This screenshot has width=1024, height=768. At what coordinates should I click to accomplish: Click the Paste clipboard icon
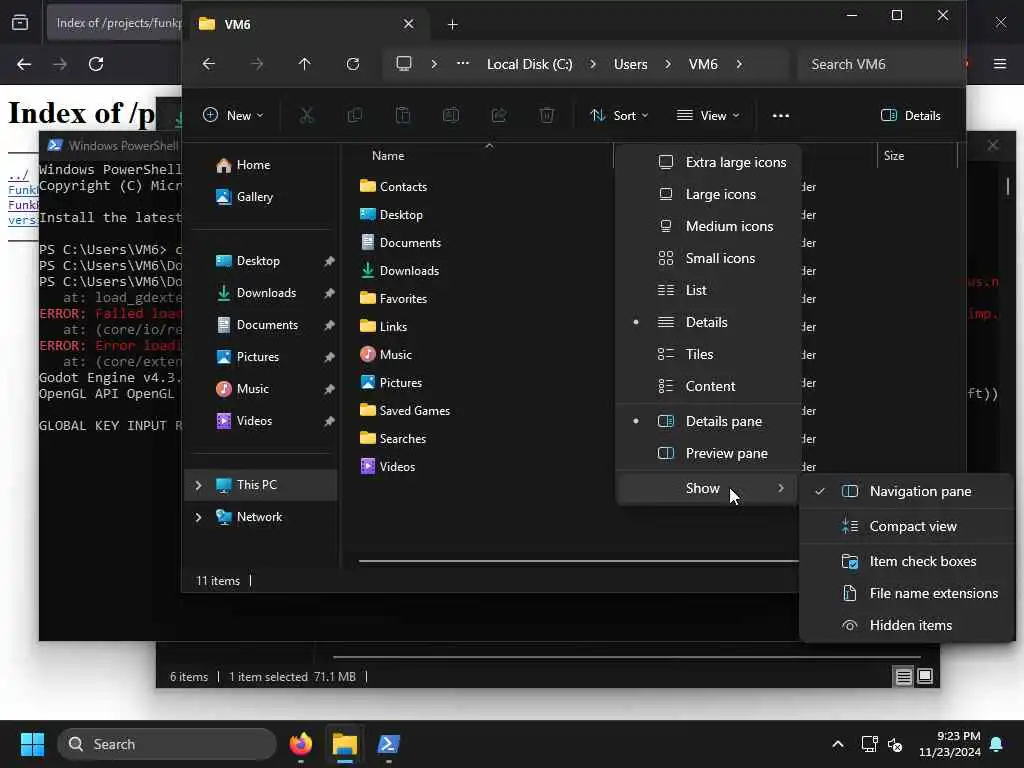[x=403, y=116]
